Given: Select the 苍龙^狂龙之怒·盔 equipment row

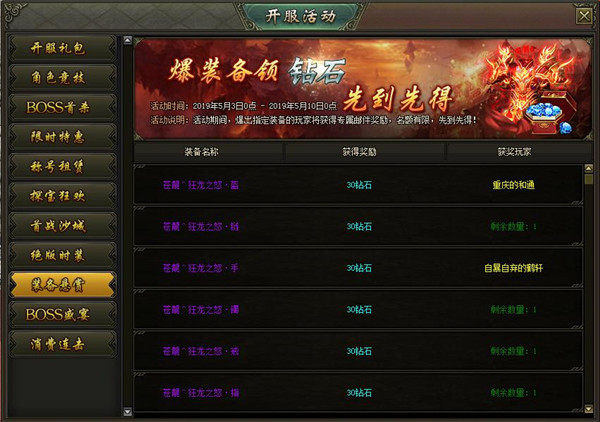Looking at the screenshot, I should pyautogui.click(x=358, y=185).
